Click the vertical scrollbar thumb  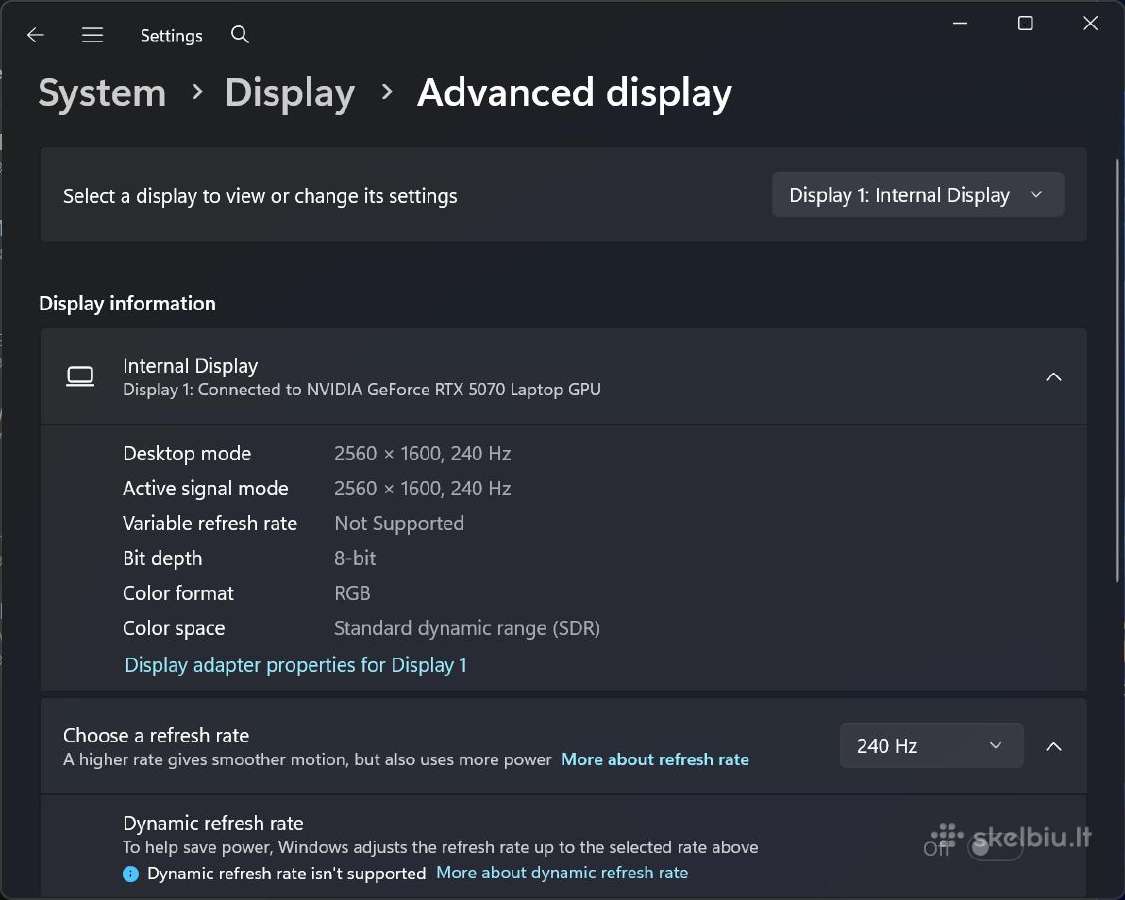coord(1117,370)
